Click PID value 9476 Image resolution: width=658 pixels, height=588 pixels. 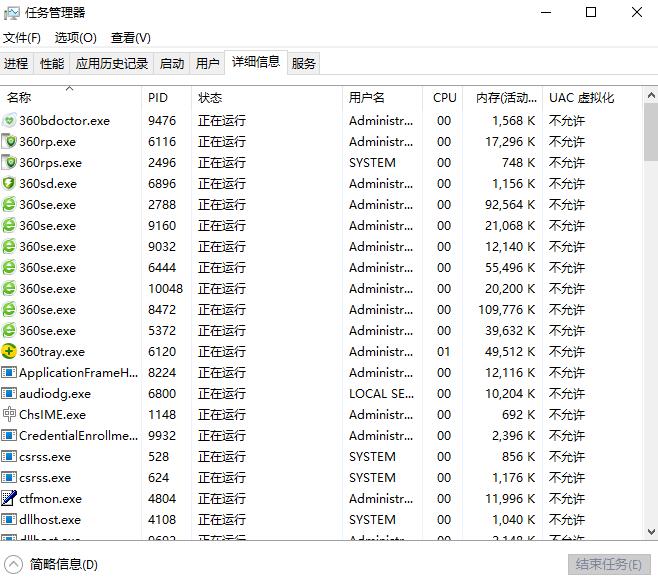tap(162, 121)
